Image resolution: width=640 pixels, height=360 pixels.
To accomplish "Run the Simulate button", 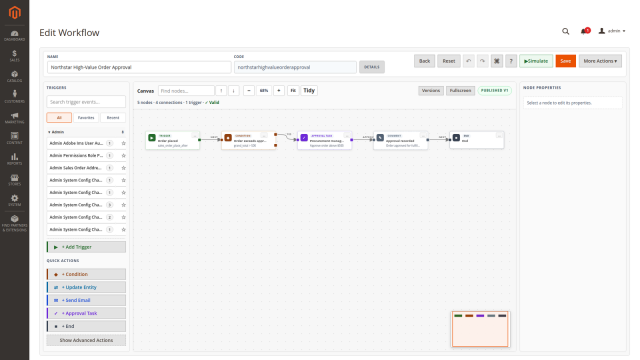I will pyautogui.click(x=536, y=61).
